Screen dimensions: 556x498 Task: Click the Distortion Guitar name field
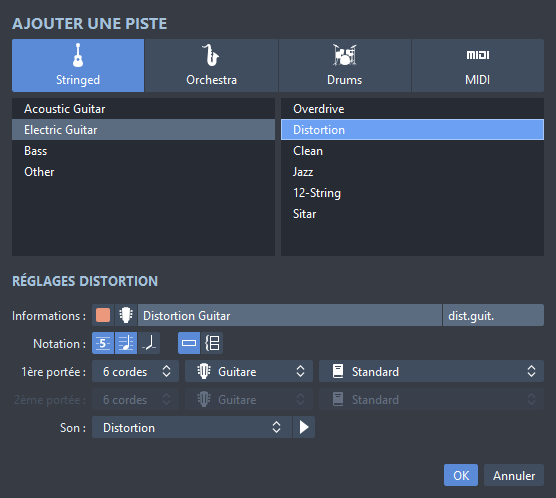290,315
